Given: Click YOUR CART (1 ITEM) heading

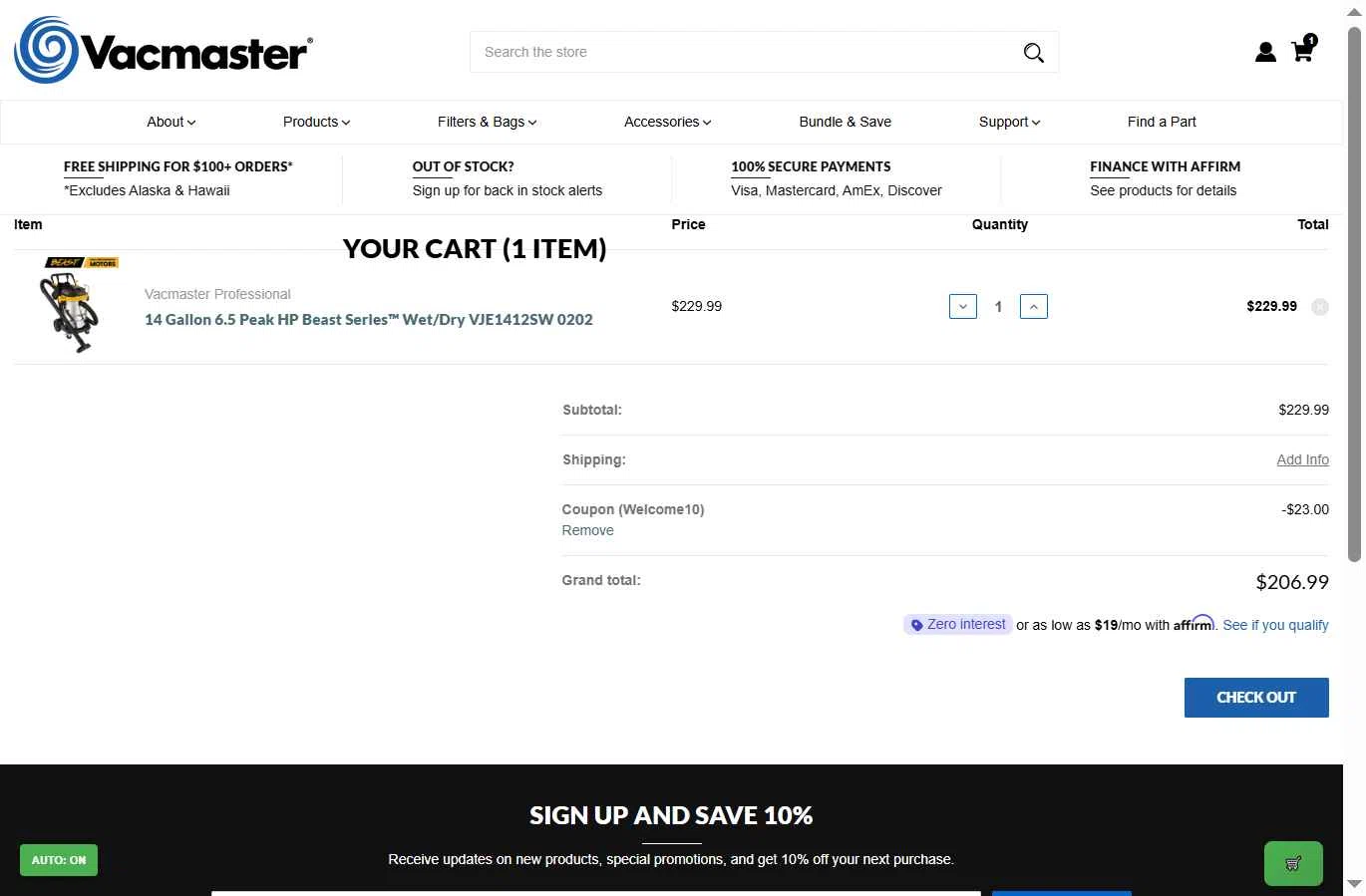Looking at the screenshot, I should click(x=475, y=248).
